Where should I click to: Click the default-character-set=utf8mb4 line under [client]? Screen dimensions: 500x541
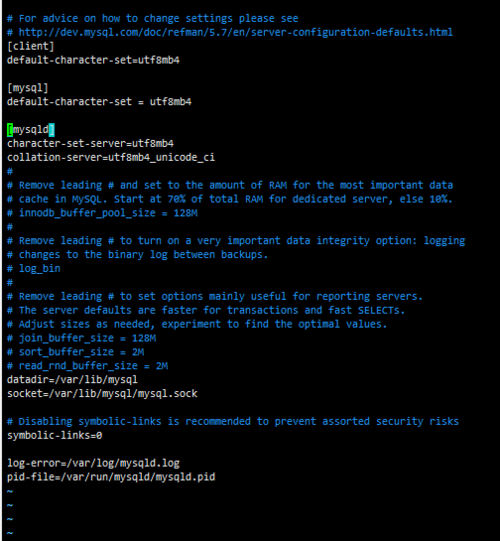pyautogui.click(x=93, y=60)
